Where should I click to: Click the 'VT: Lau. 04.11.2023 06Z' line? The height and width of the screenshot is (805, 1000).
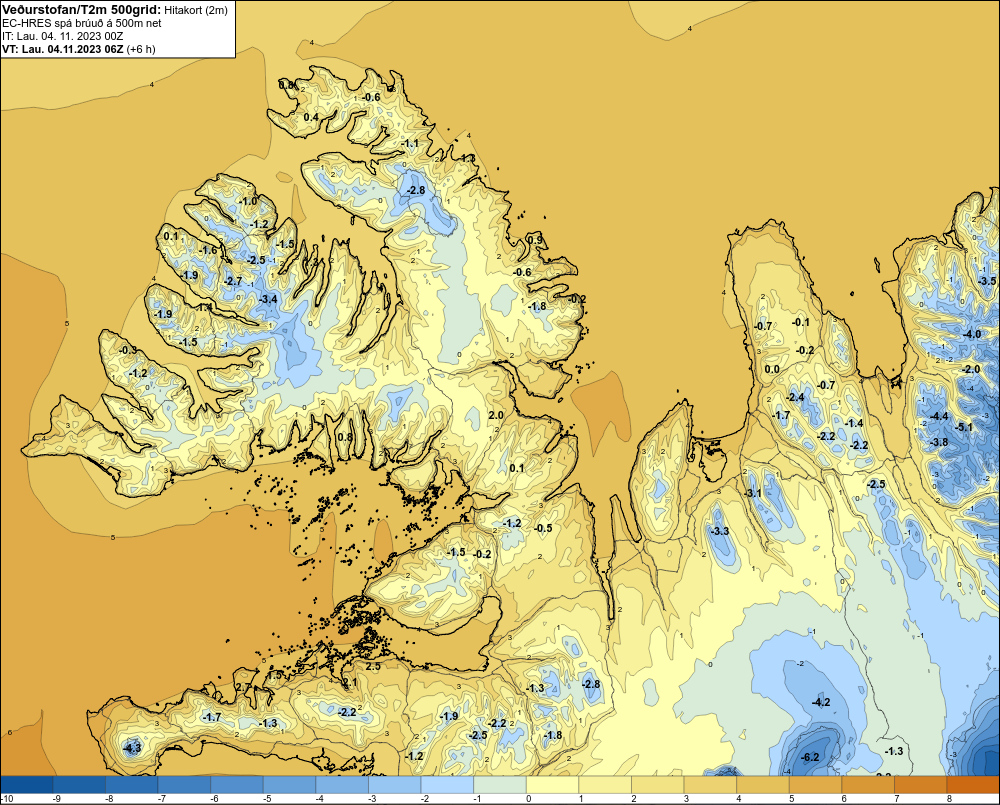pyautogui.click(x=63, y=49)
